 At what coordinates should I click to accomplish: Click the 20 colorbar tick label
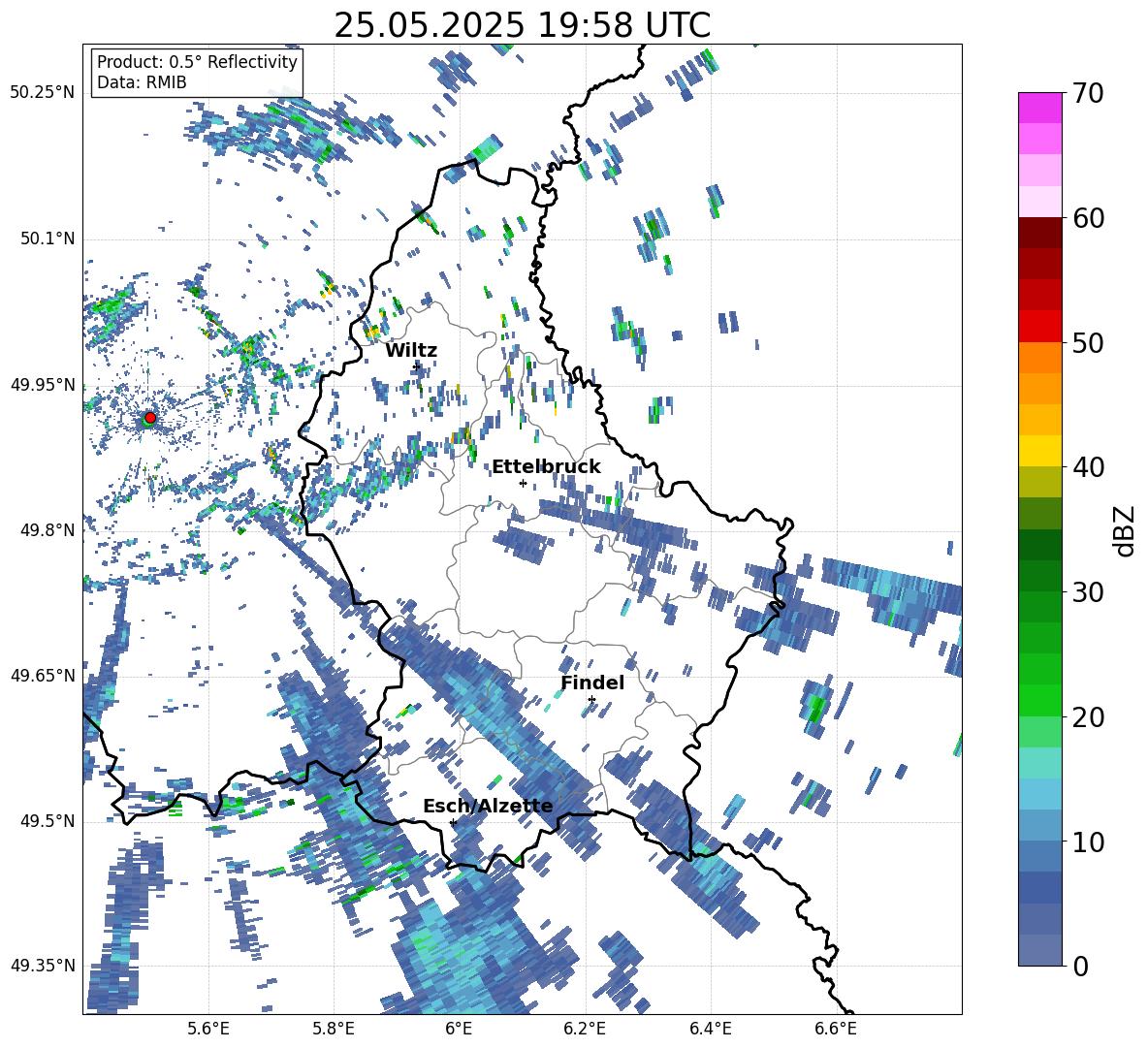click(1089, 716)
